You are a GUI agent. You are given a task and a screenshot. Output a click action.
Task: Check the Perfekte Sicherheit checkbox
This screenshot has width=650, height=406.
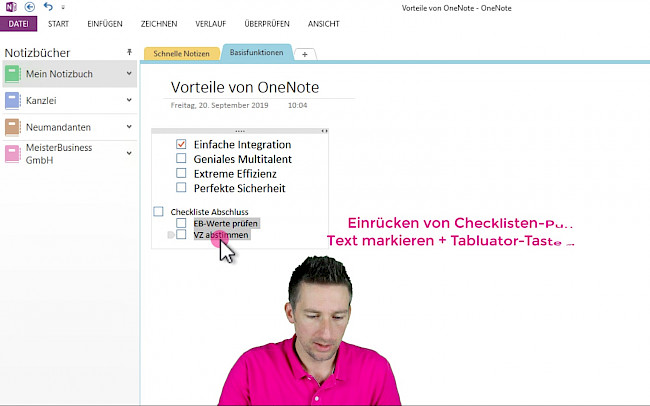(x=181, y=187)
